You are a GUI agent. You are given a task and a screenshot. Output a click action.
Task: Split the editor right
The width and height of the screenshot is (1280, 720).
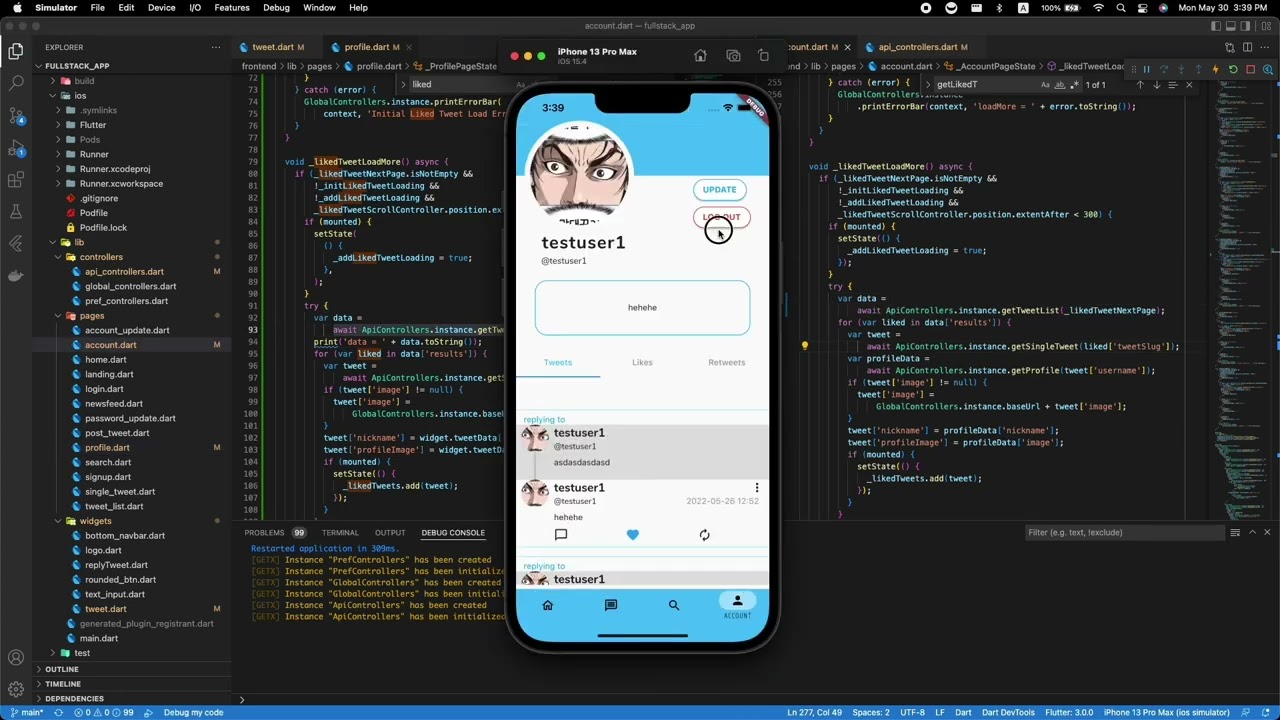tap(1249, 47)
